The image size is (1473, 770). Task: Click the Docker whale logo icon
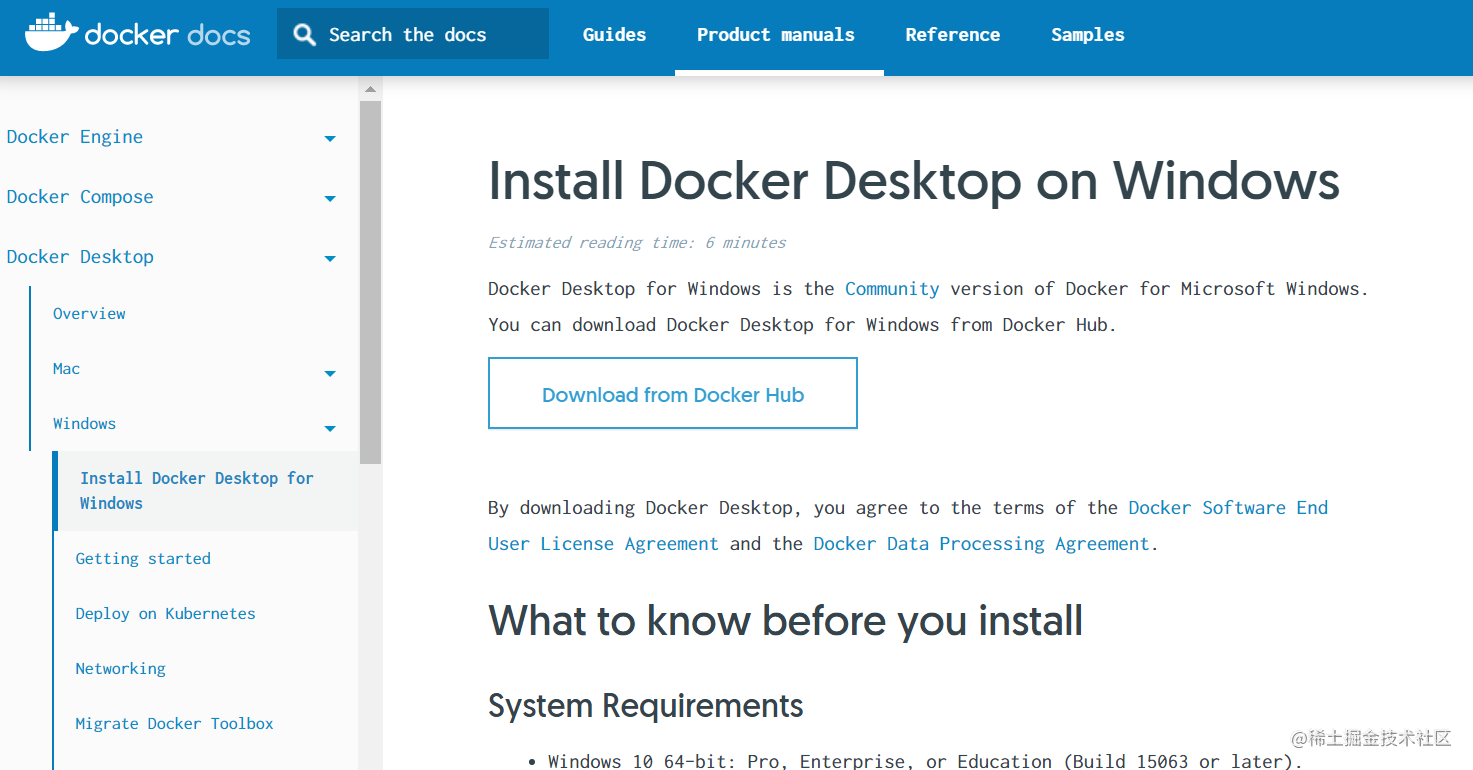click(51, 34)
